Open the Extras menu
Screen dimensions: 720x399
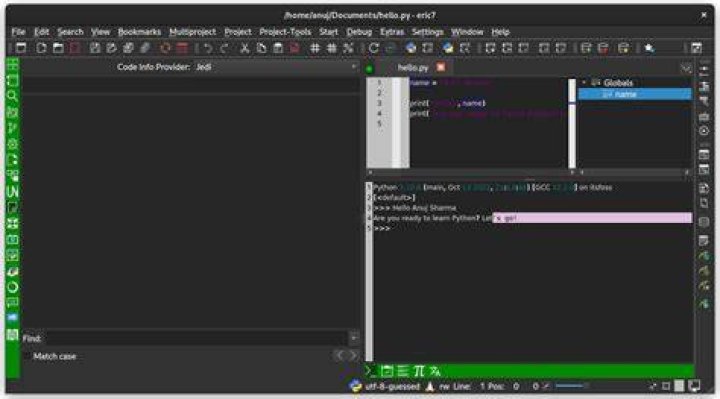coord(392,32)
